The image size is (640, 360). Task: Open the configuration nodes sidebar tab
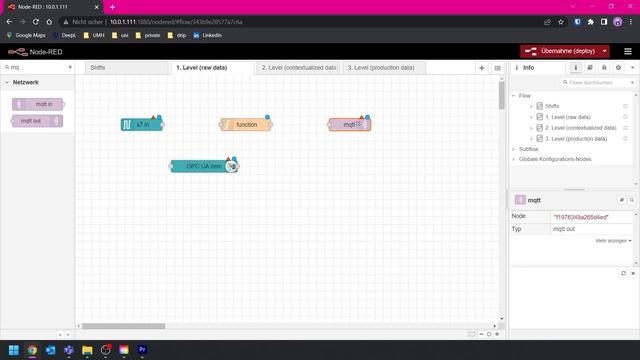pyautogui.click(x=618, y=68)
